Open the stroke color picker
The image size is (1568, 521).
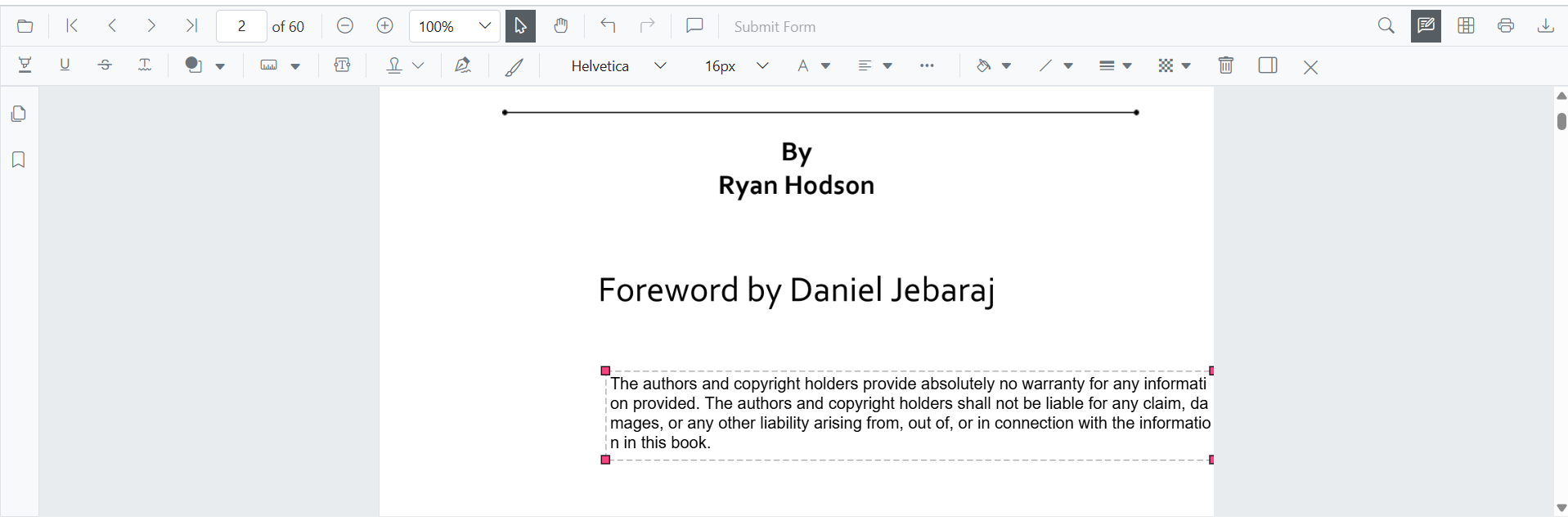(1055, 65)
